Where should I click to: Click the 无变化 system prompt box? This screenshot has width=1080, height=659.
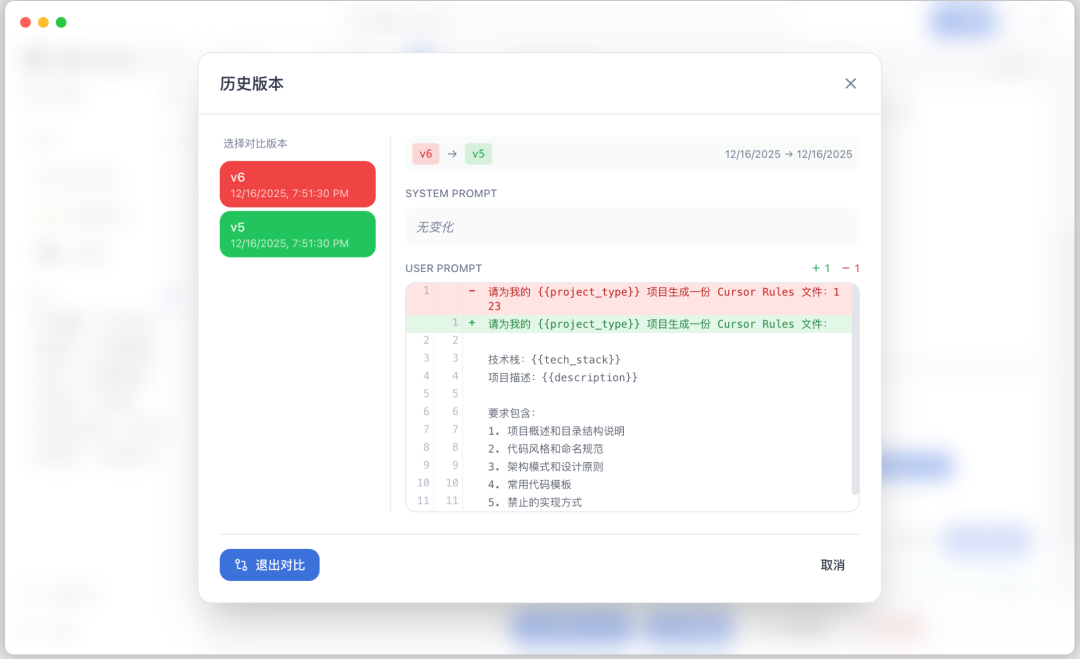click(632, 227)
